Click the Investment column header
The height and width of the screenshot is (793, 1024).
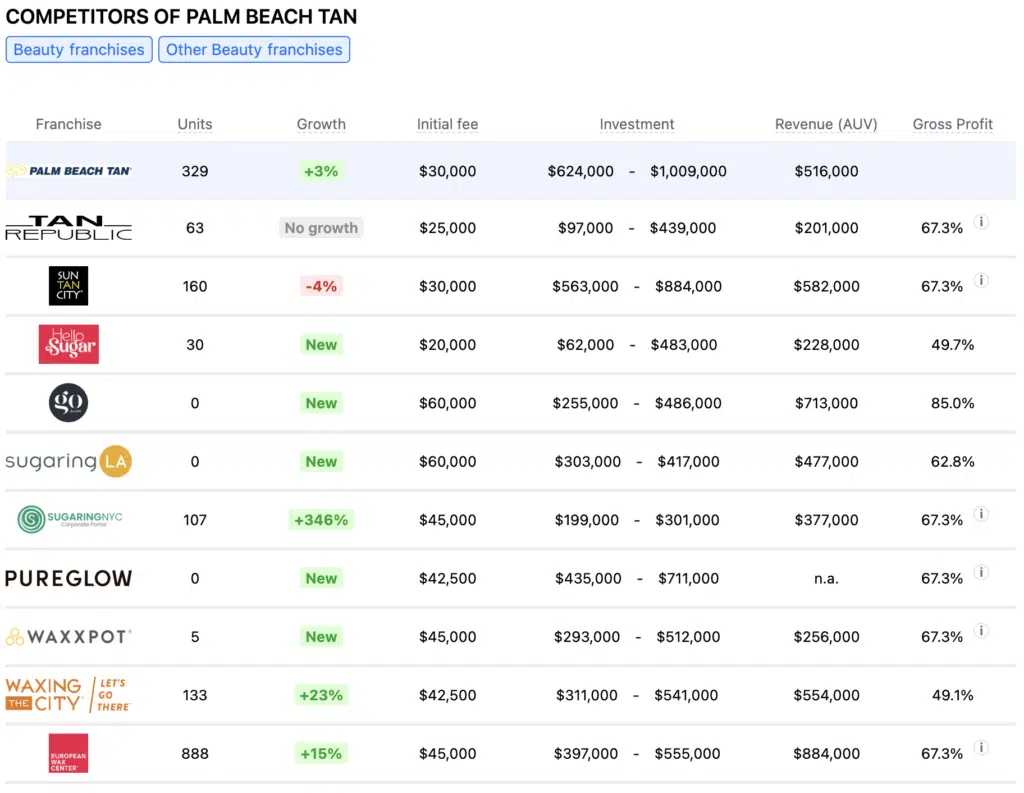(637, 124)
